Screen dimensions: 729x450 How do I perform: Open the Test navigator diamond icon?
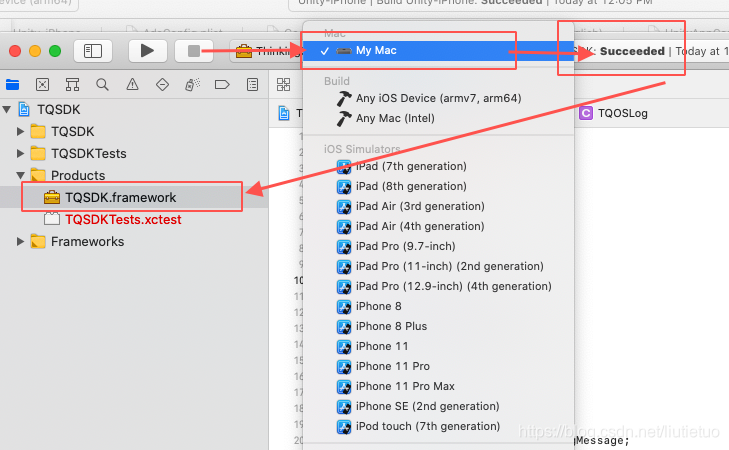pos(162,85)
